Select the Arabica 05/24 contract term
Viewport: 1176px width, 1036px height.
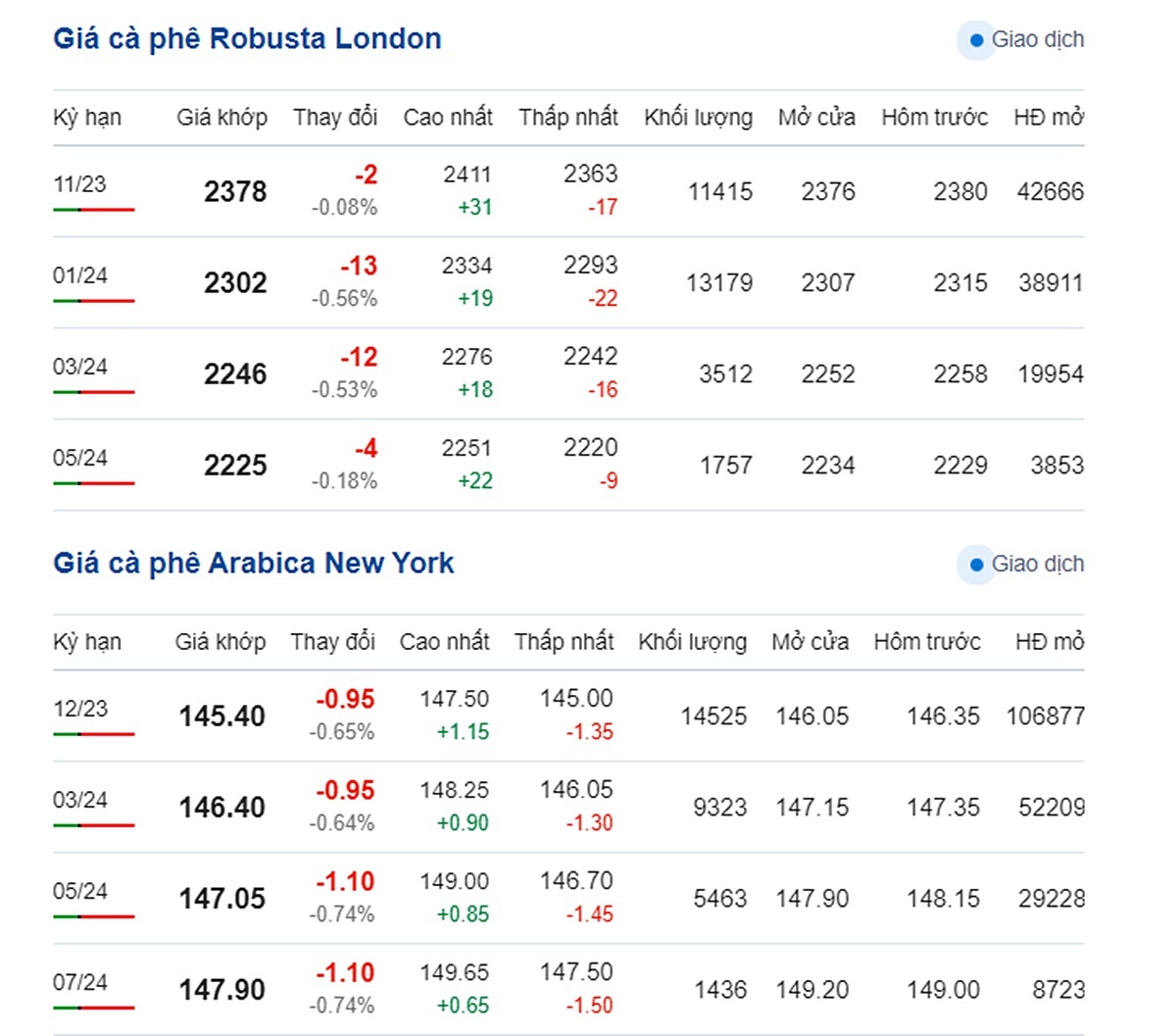coord(80,891)
